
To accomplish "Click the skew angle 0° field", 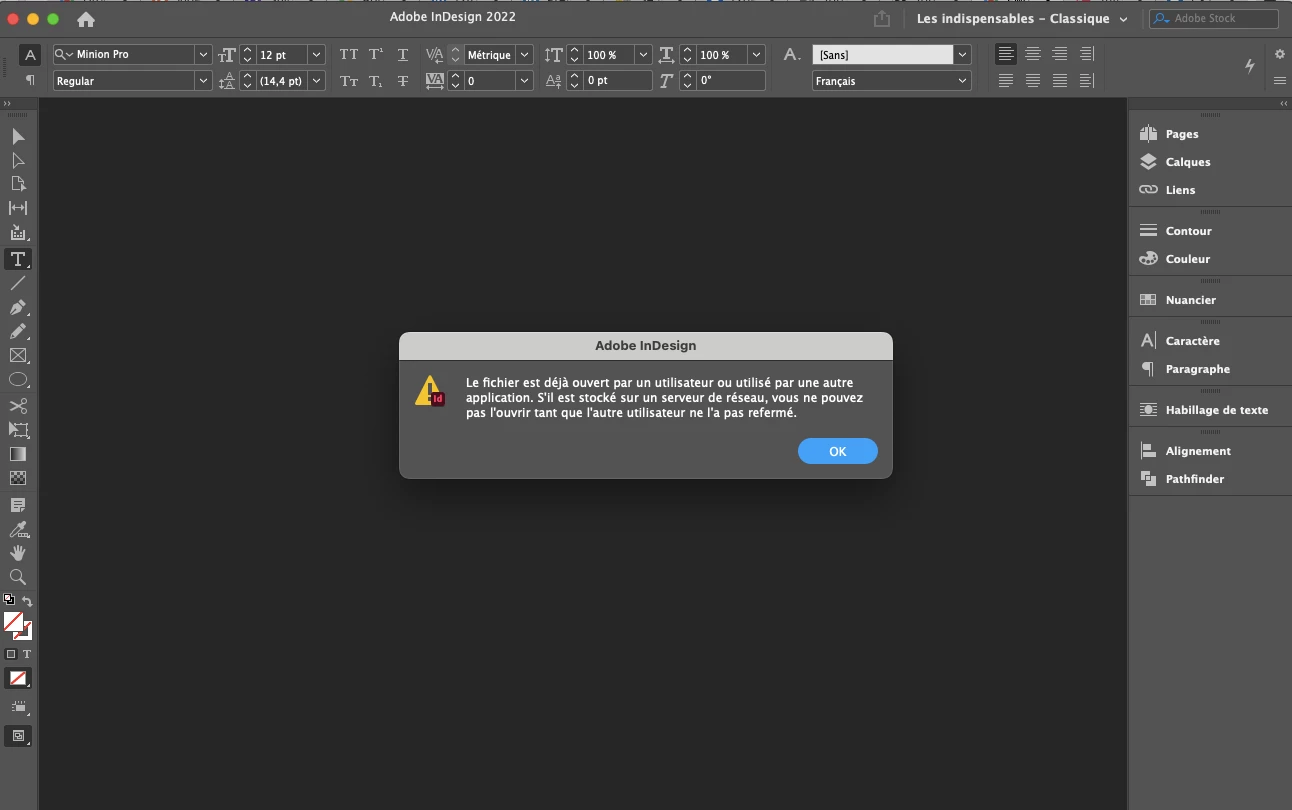I will tap(731, 81).
